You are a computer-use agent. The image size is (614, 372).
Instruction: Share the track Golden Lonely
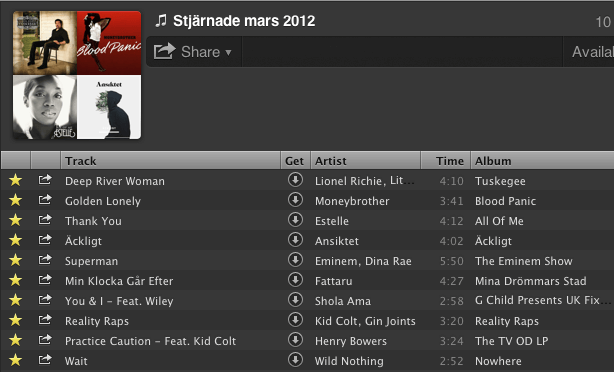[45, 200]
